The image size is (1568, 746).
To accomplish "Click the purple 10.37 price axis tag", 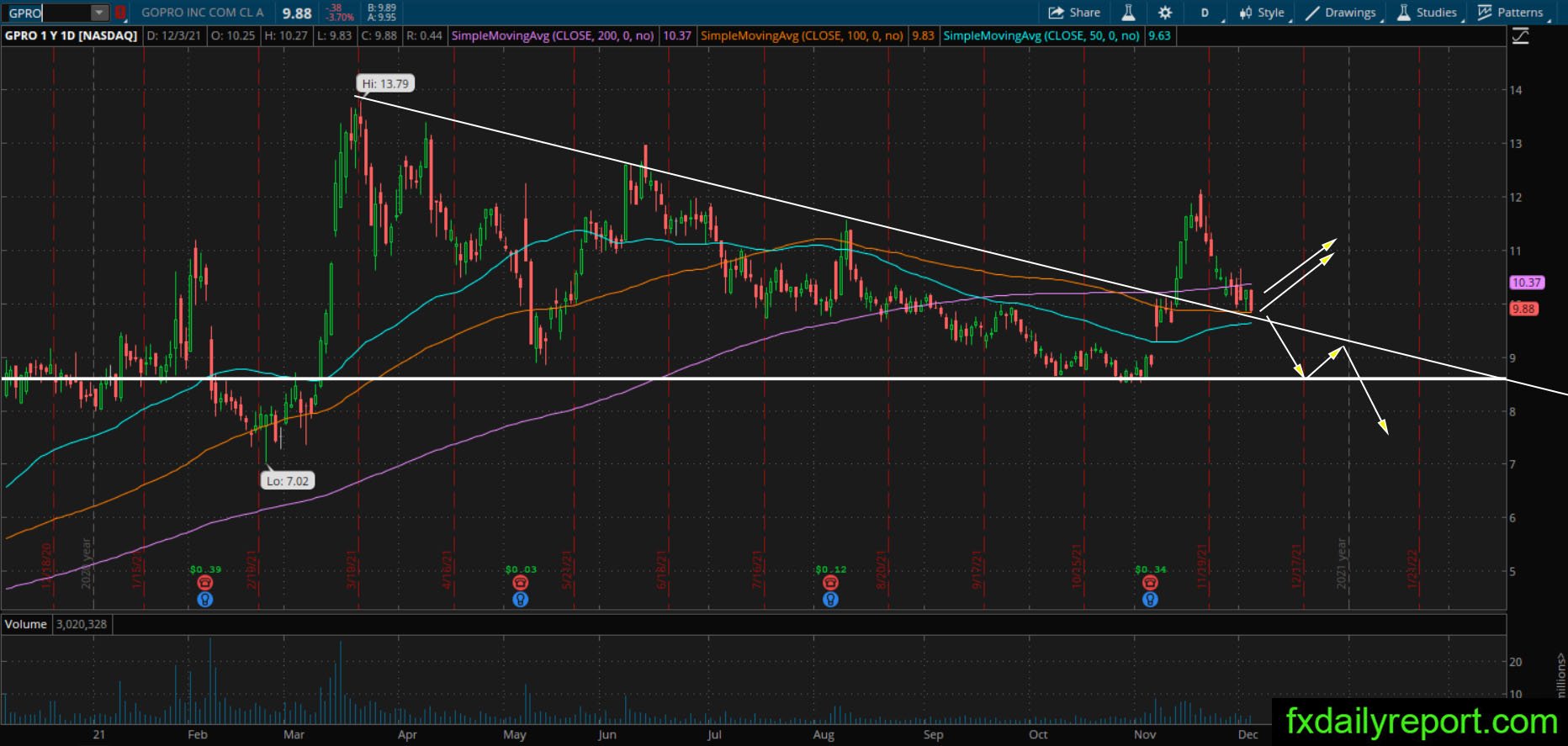I will point(1527,283).
